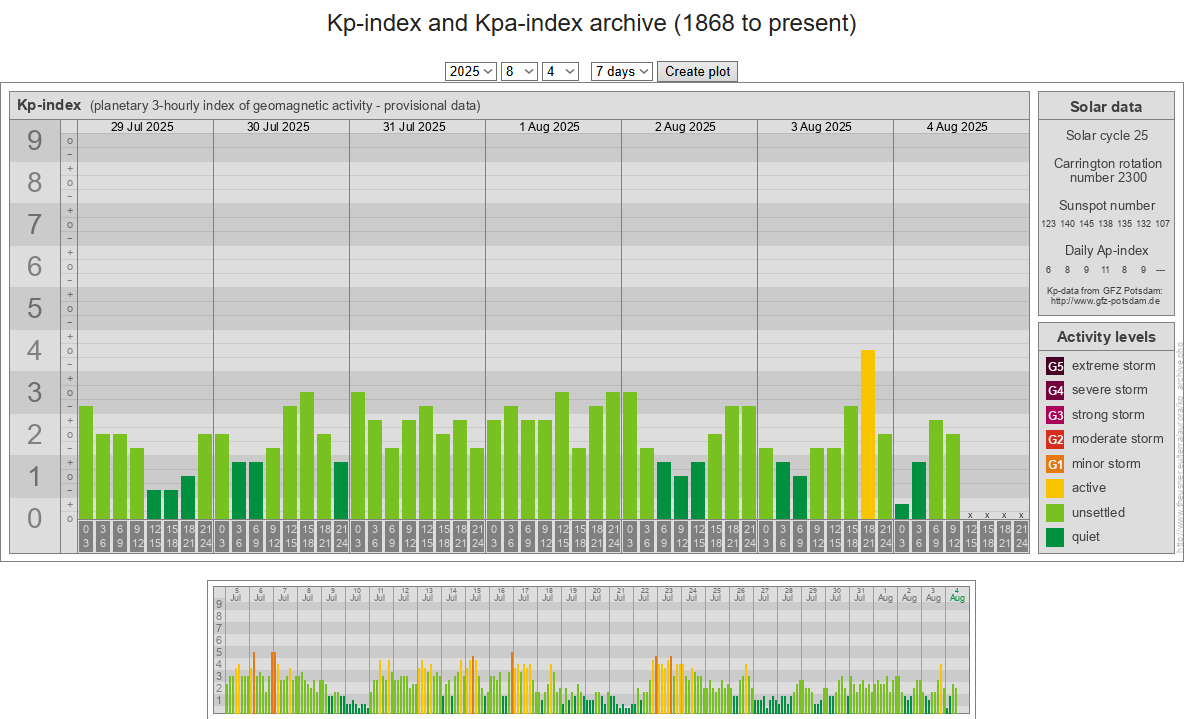Select the yellow active level swatch
Image resolution: width=1184 pixels, height=719 pixels.
pyautogui.click(x=1055, y=488)
